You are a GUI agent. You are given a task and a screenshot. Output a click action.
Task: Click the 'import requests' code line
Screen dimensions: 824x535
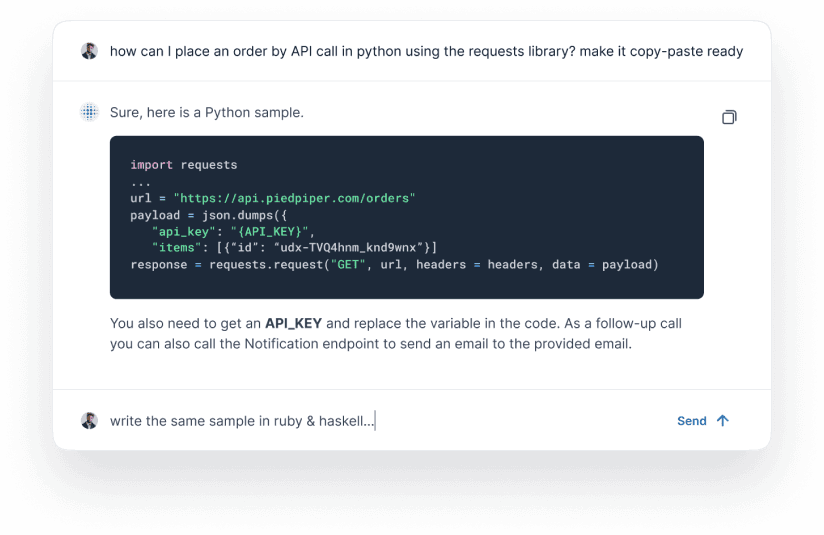pyautogui.click(x=183, y=165)
